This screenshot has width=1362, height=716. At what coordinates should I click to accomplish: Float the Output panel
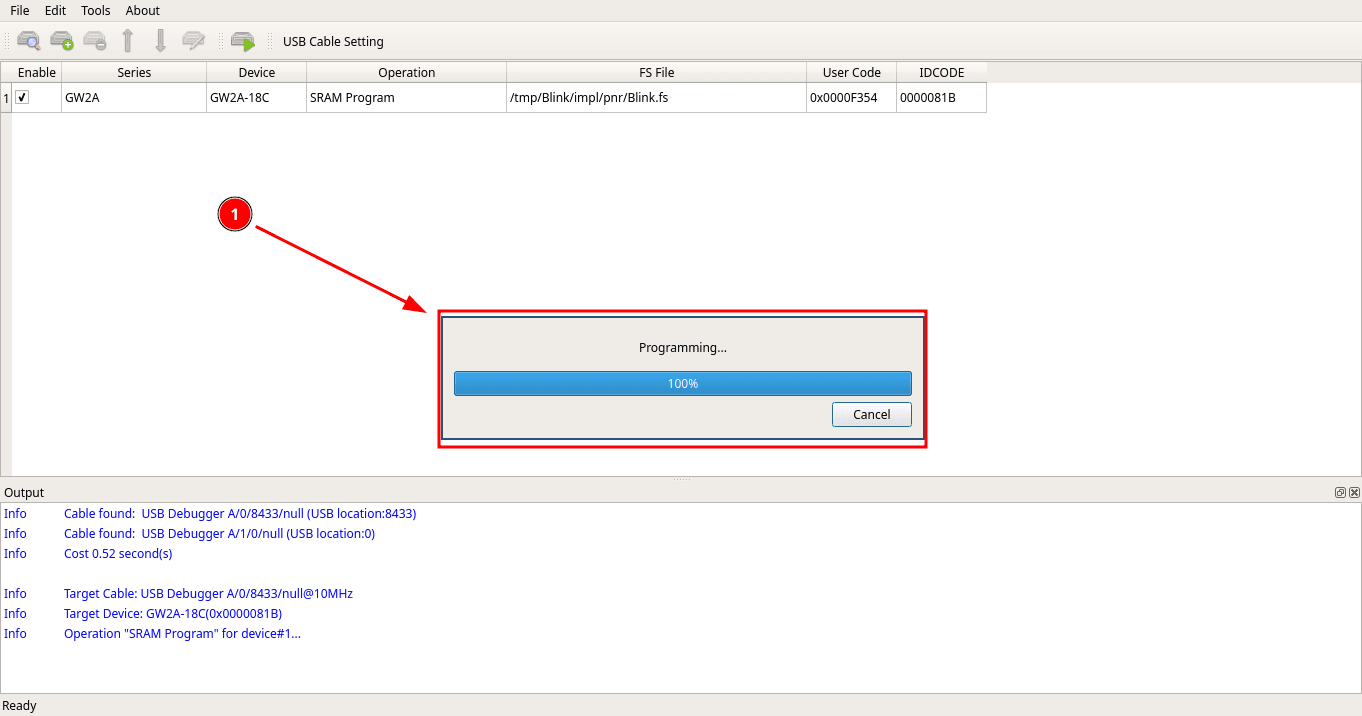(1340, 492)
